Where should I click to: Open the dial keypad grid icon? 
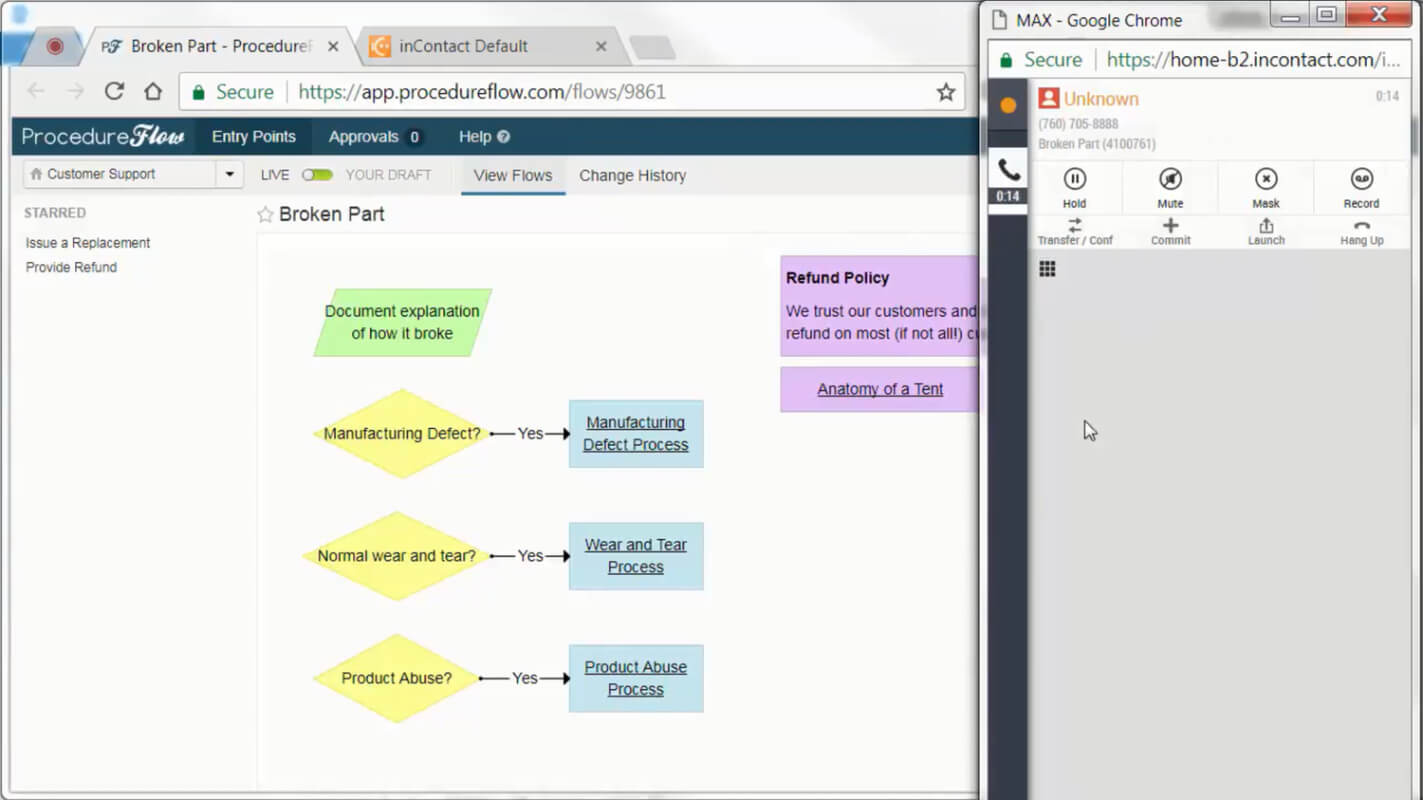[1047, 269]
